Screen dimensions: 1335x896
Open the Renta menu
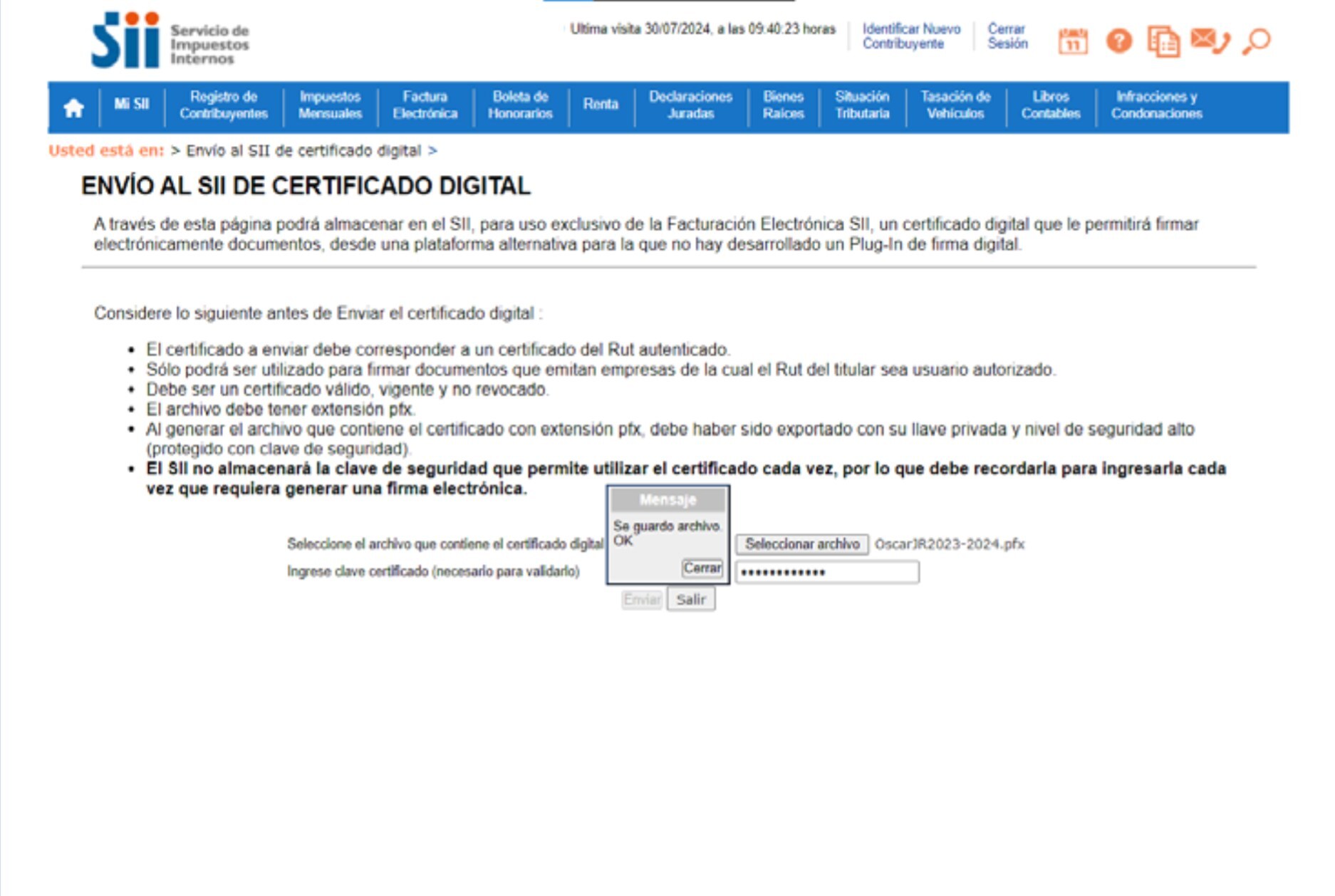coord(601,104)
